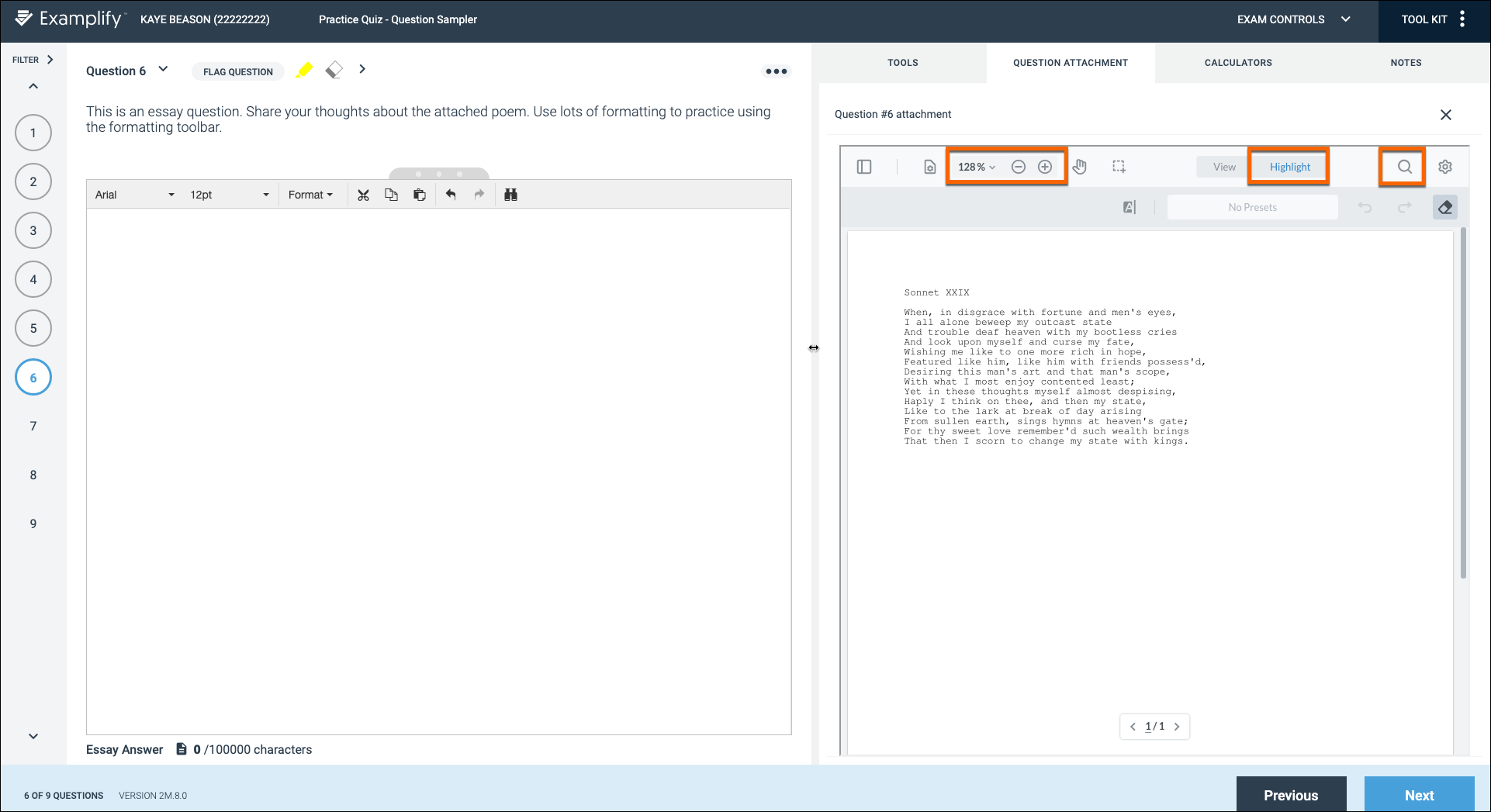The width and height of the screenshot is (1491, 812).
Task: Click the three-dot drag handle above editor
Action: (439, 174)
